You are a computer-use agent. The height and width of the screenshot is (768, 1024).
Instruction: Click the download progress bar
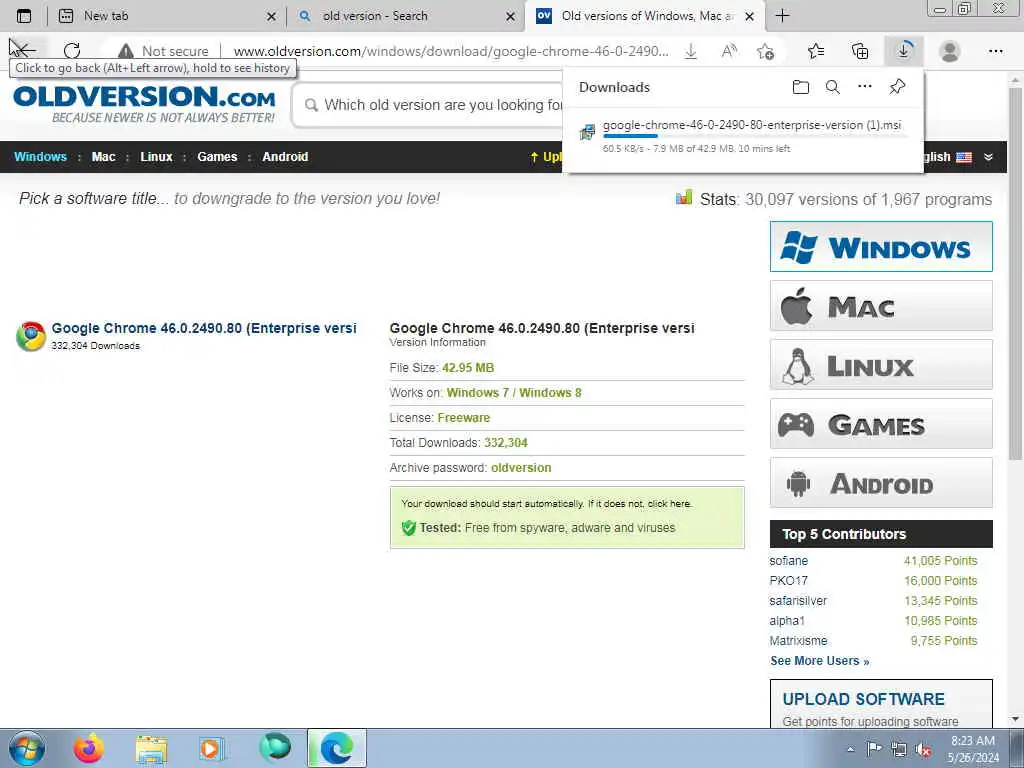tap(755, 136)
